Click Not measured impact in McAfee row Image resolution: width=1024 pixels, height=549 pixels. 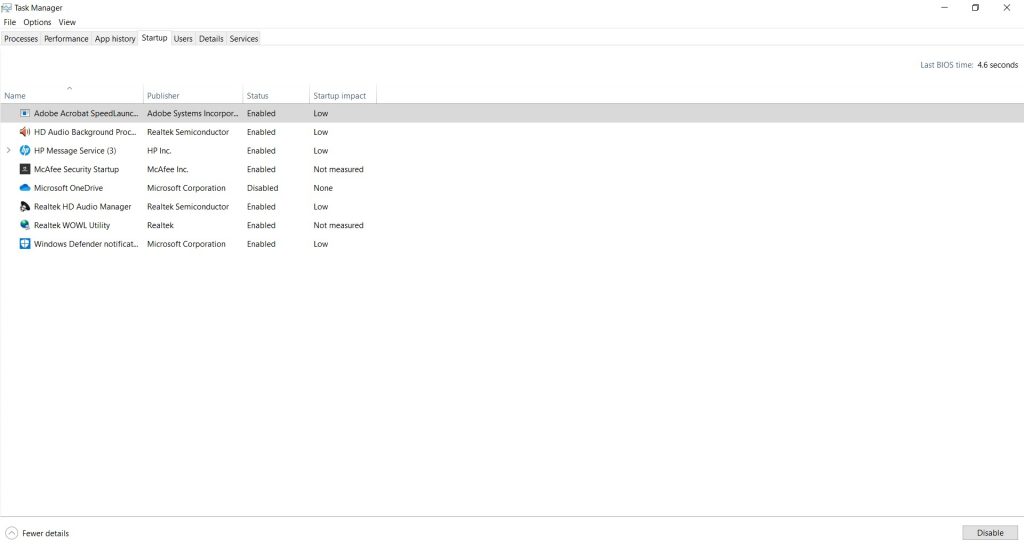click(x=338, y=169)
